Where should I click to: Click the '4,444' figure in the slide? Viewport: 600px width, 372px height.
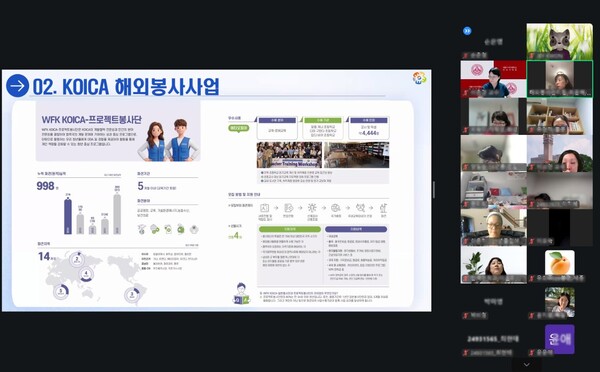pyautogui.click(x=369, y=133)
